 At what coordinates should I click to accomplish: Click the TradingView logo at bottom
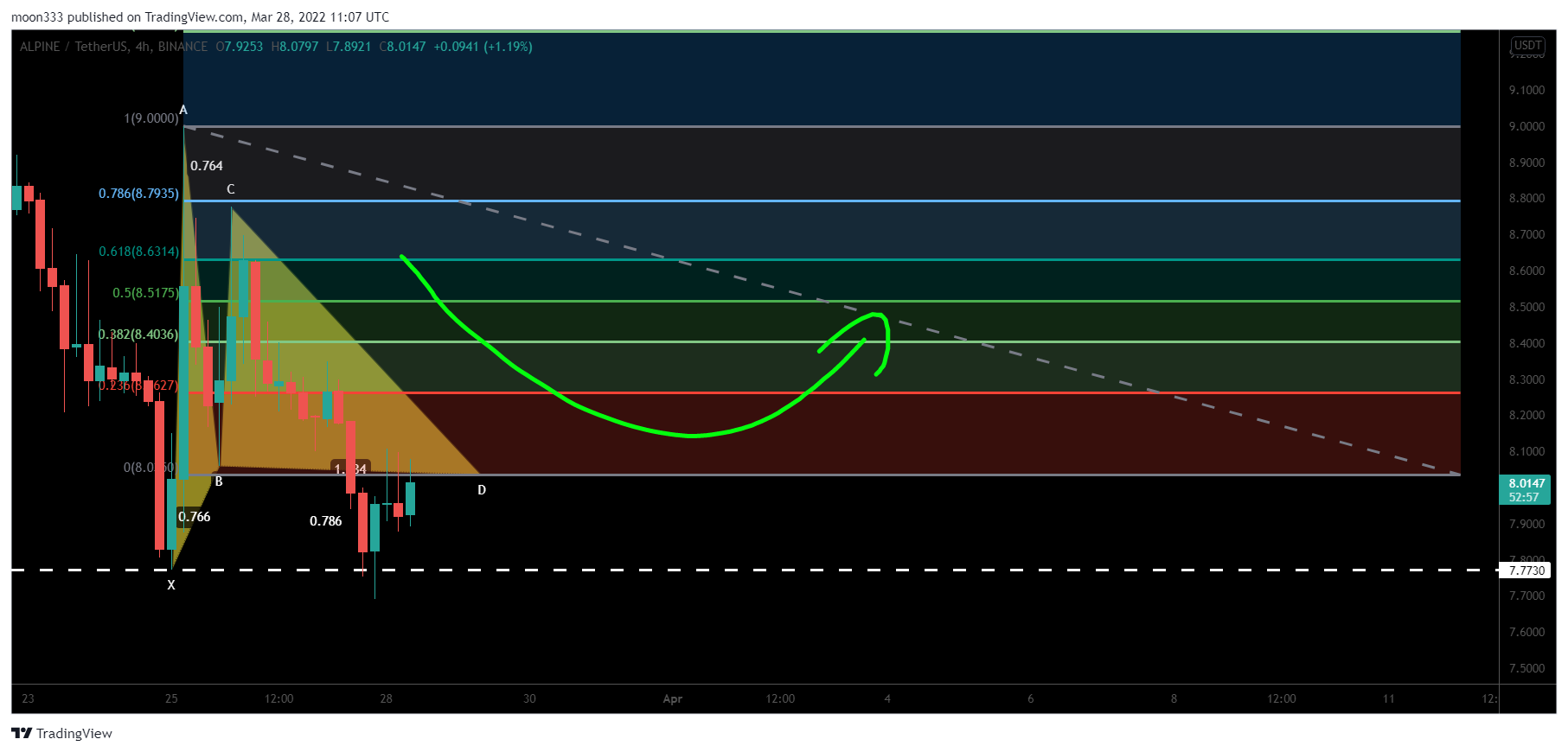[x=61, y=733]
